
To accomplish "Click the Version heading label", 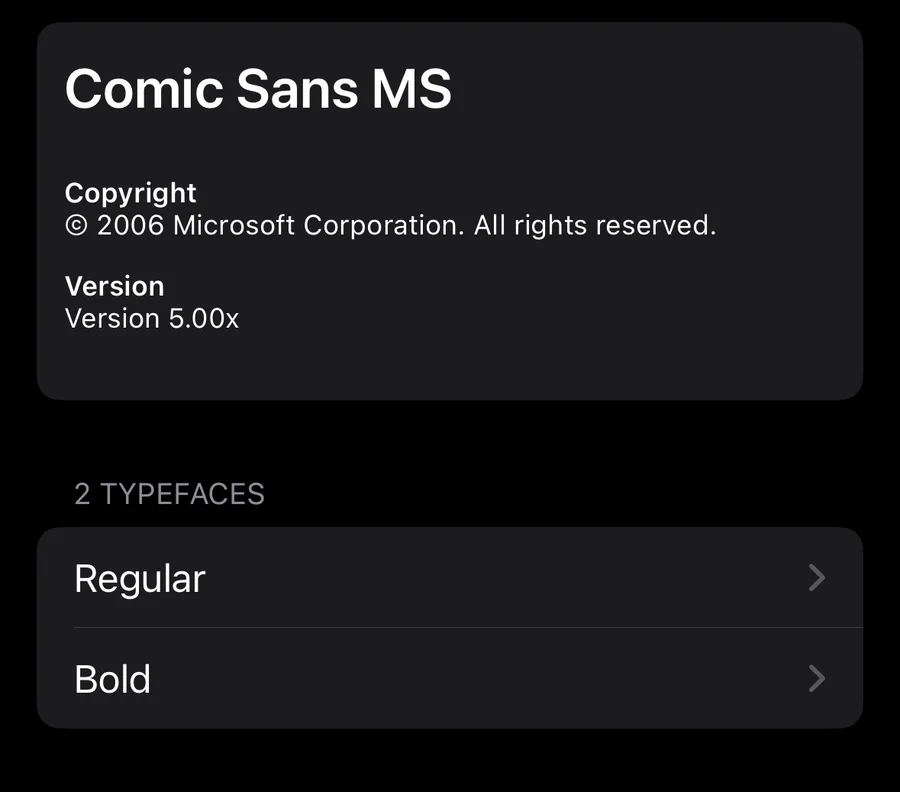I will pyautogui.click(x=114, y=286).
